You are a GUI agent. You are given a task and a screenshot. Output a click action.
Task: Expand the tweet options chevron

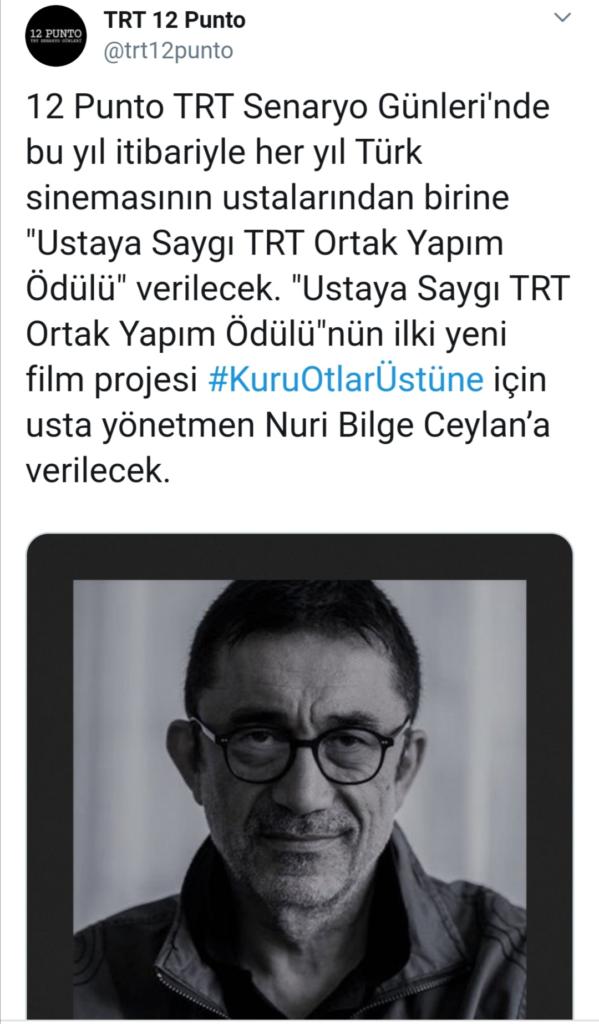[x=562, y=18]
